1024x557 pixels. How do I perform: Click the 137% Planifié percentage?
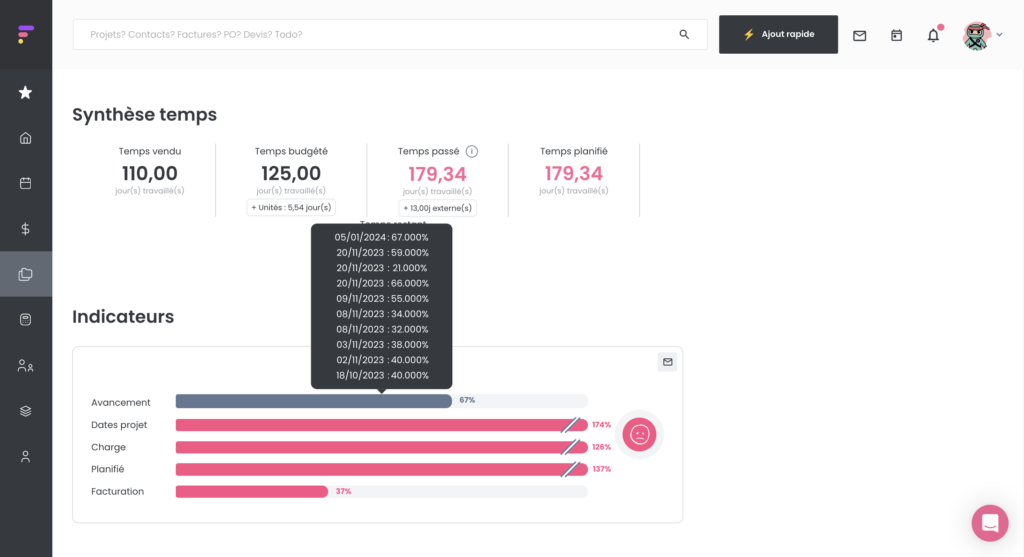point(601,469)
